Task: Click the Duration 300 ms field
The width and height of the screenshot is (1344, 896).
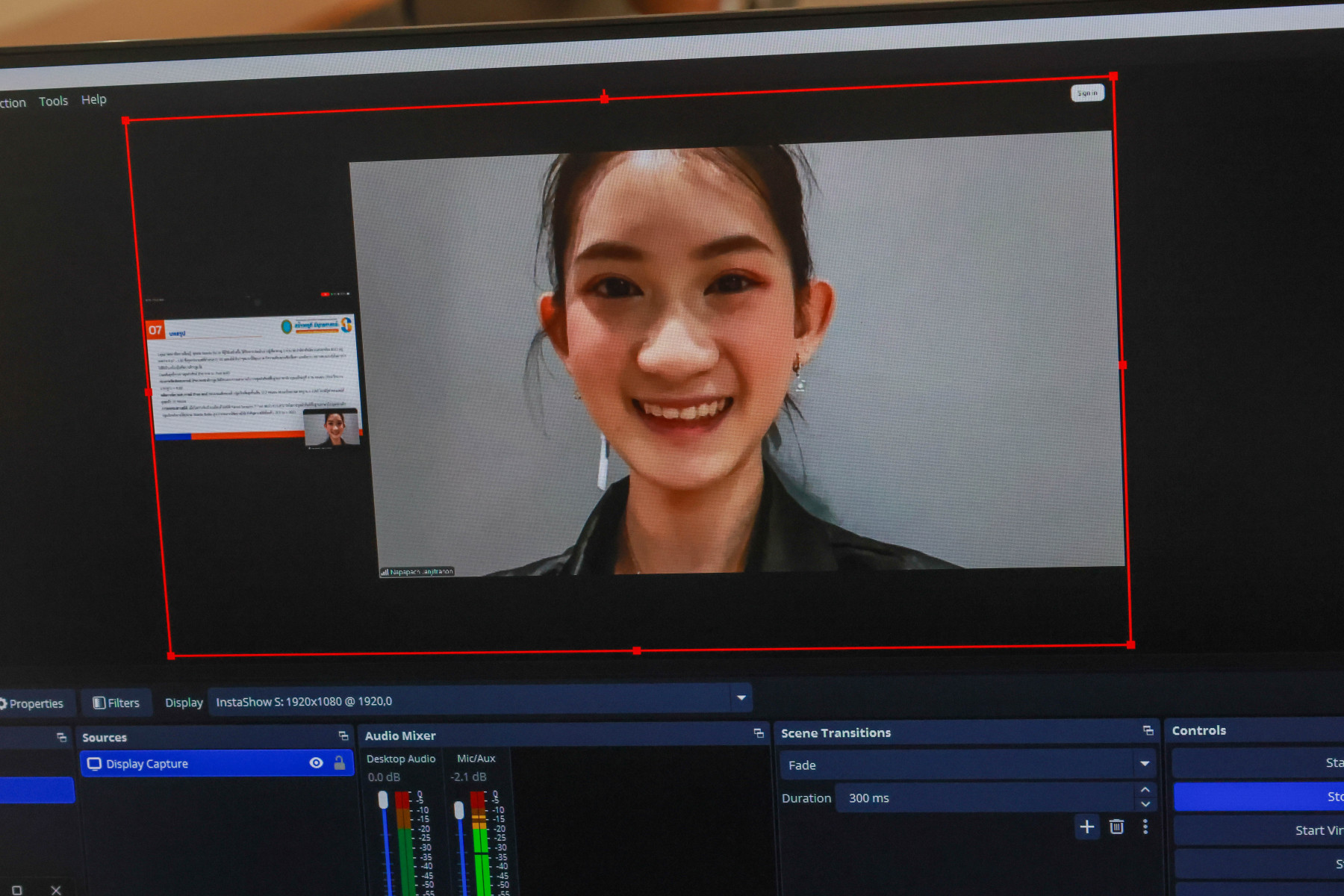Action: click(x=986, y=797)
